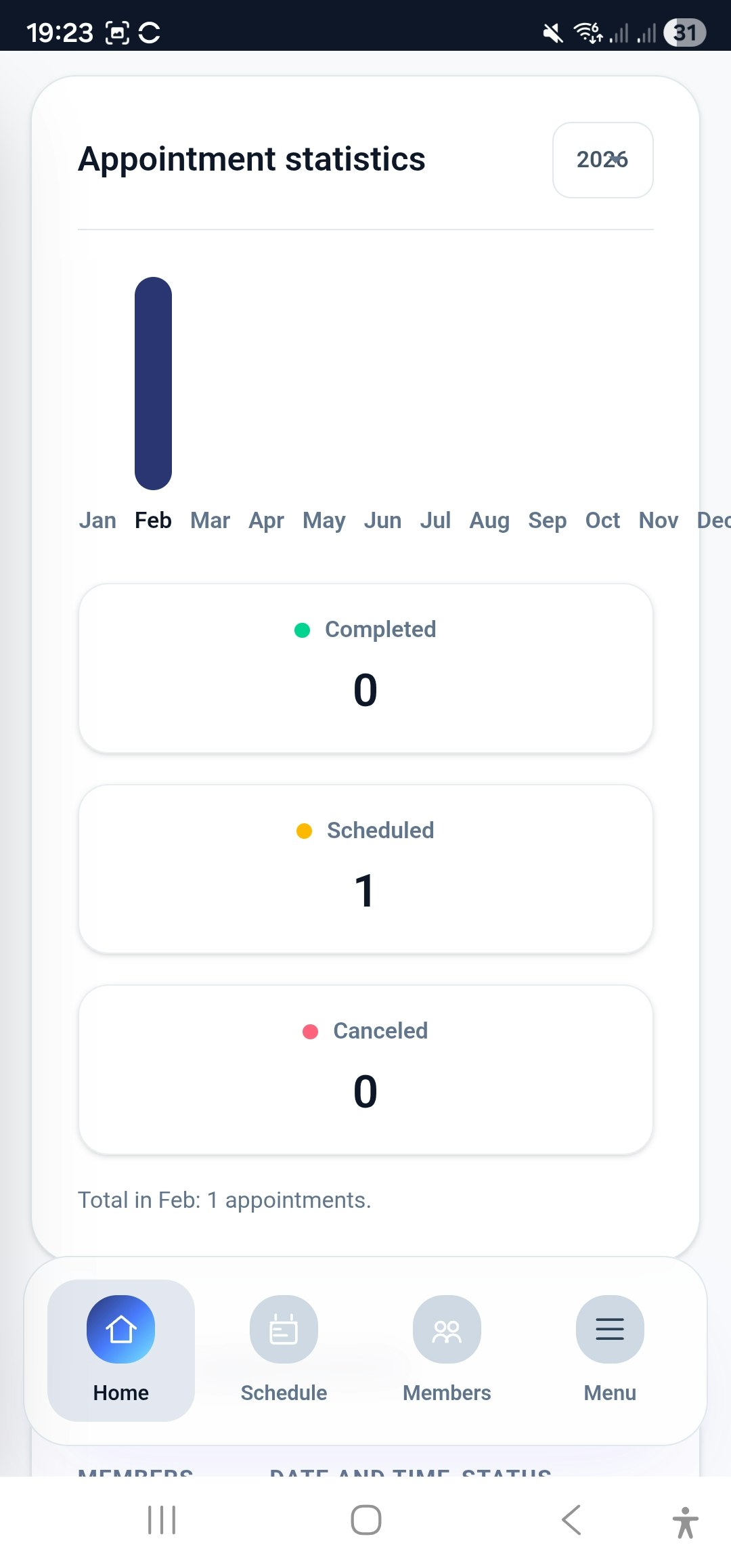The width and height of the screenshot is (731, 1568).
Task: Tap the Total in Feb summary text
Action: [225, 1199]
